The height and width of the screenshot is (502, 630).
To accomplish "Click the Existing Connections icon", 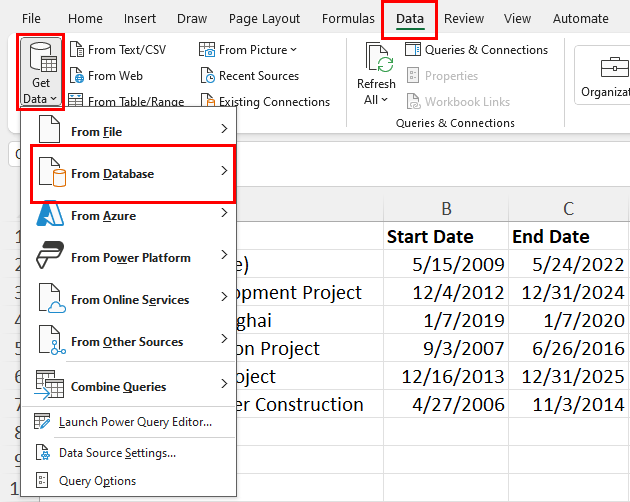I will pos(207,100).
